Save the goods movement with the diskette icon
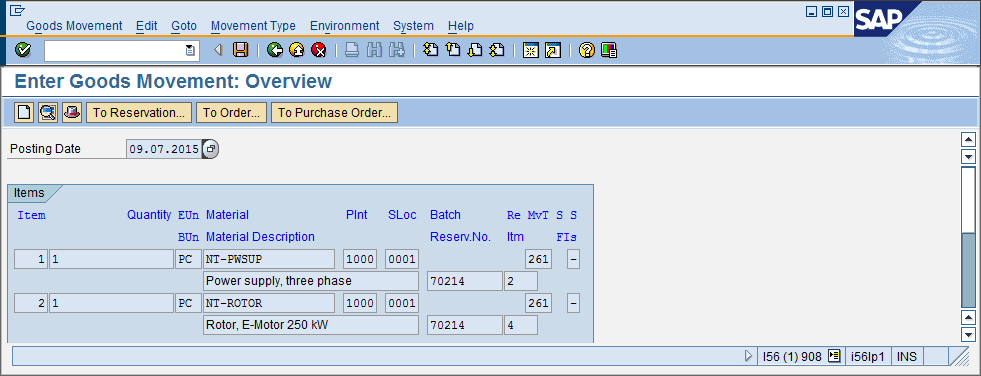The image size is (981, 376). [x=240, y=50]
